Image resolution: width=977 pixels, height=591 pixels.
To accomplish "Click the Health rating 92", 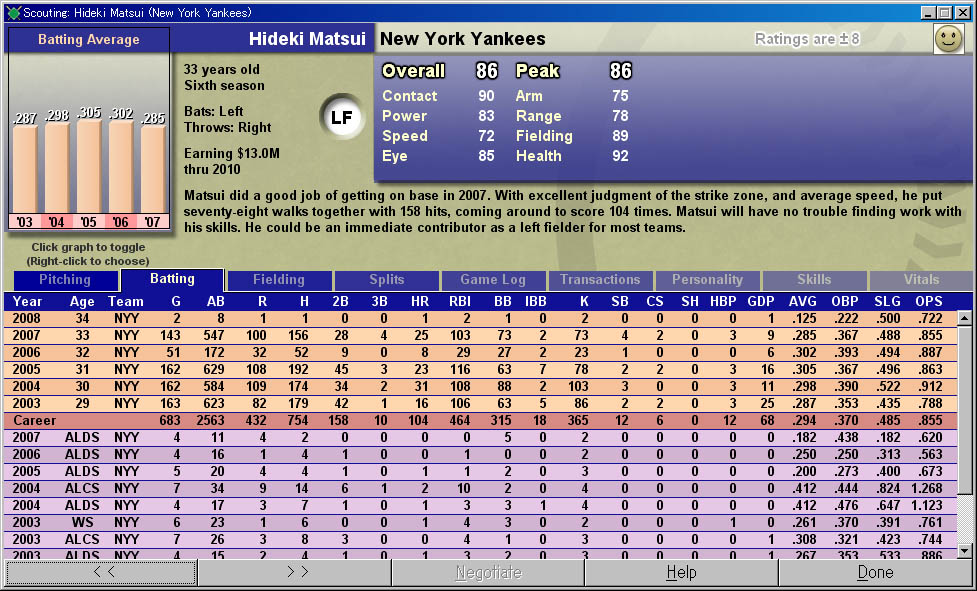I will pyautogui.click(x=620, y=156).
